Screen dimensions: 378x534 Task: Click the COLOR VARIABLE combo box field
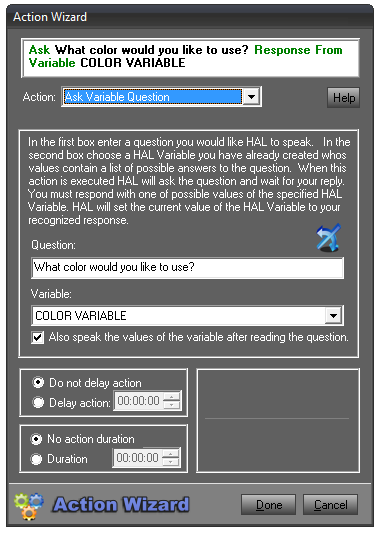187,316
